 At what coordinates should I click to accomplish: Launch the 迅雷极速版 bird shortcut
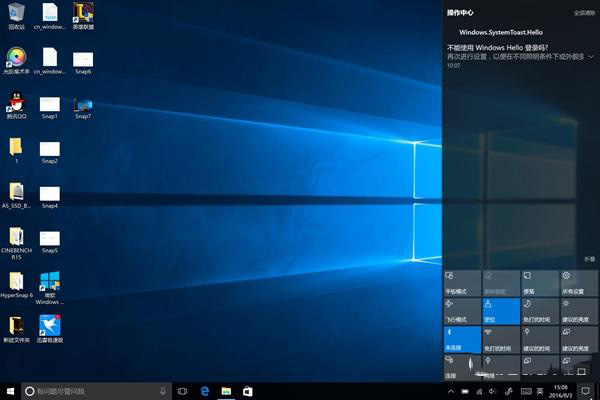(50, 329)
